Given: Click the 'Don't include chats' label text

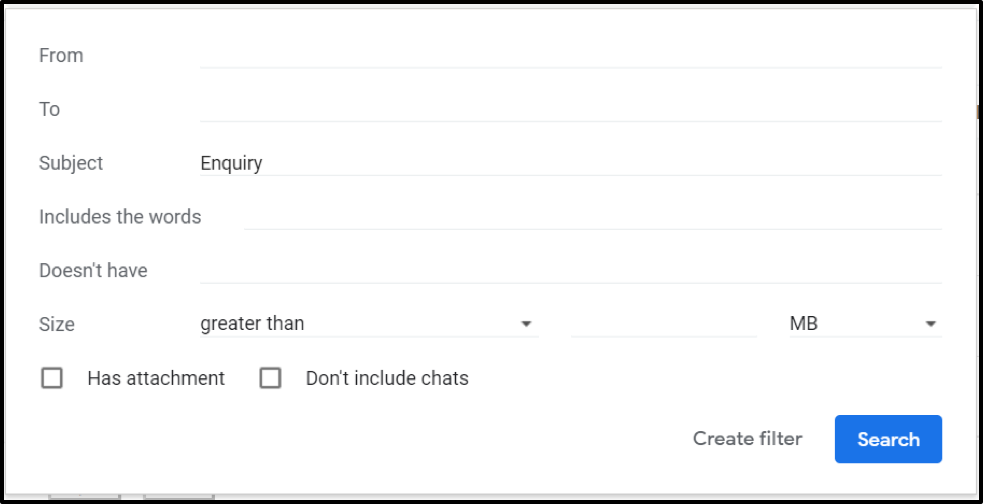Looking at the screenshot, I should pyautogui.click(x=387, y=378).
